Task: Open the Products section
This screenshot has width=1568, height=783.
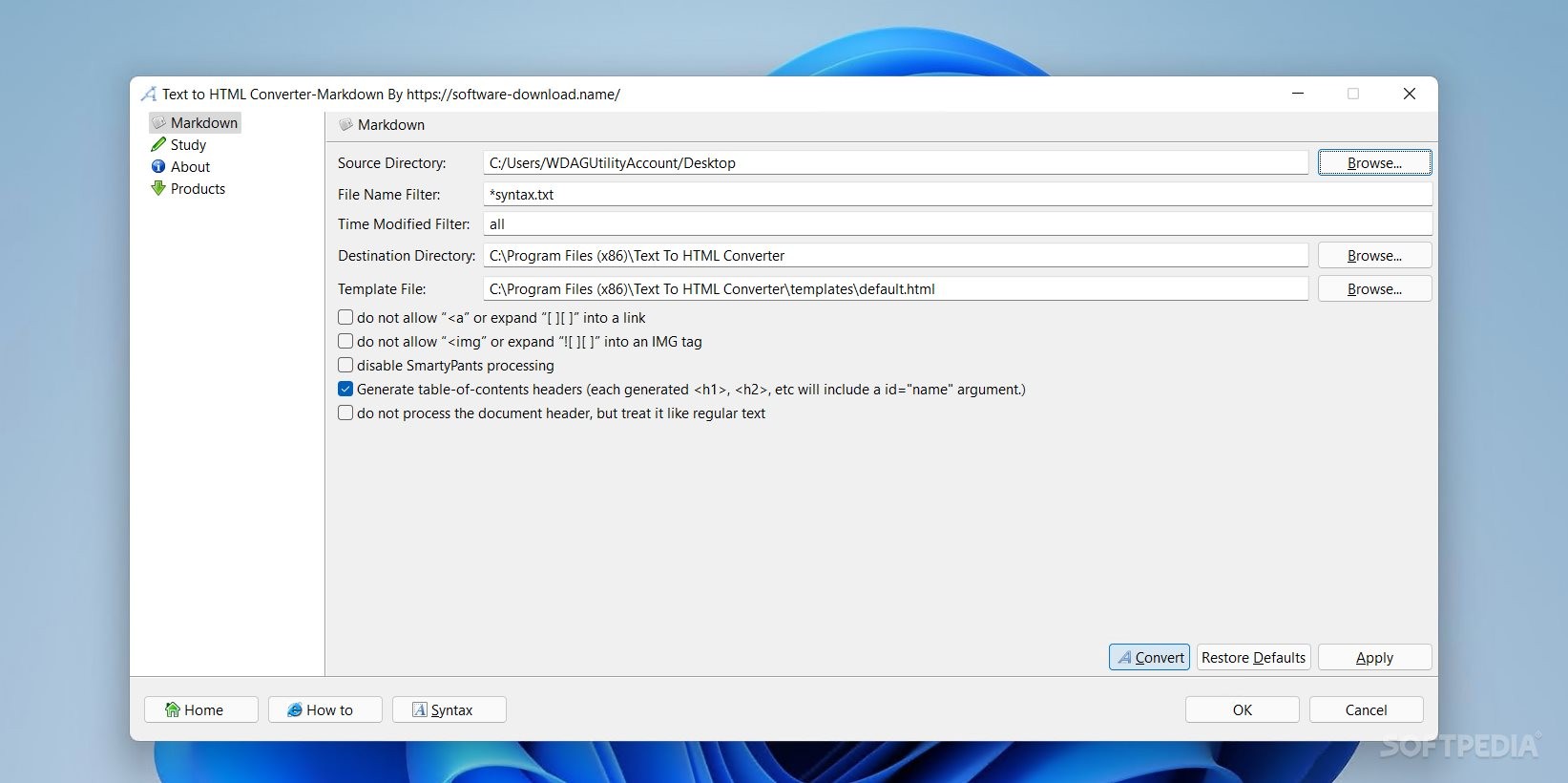Action: coord(198,189)
